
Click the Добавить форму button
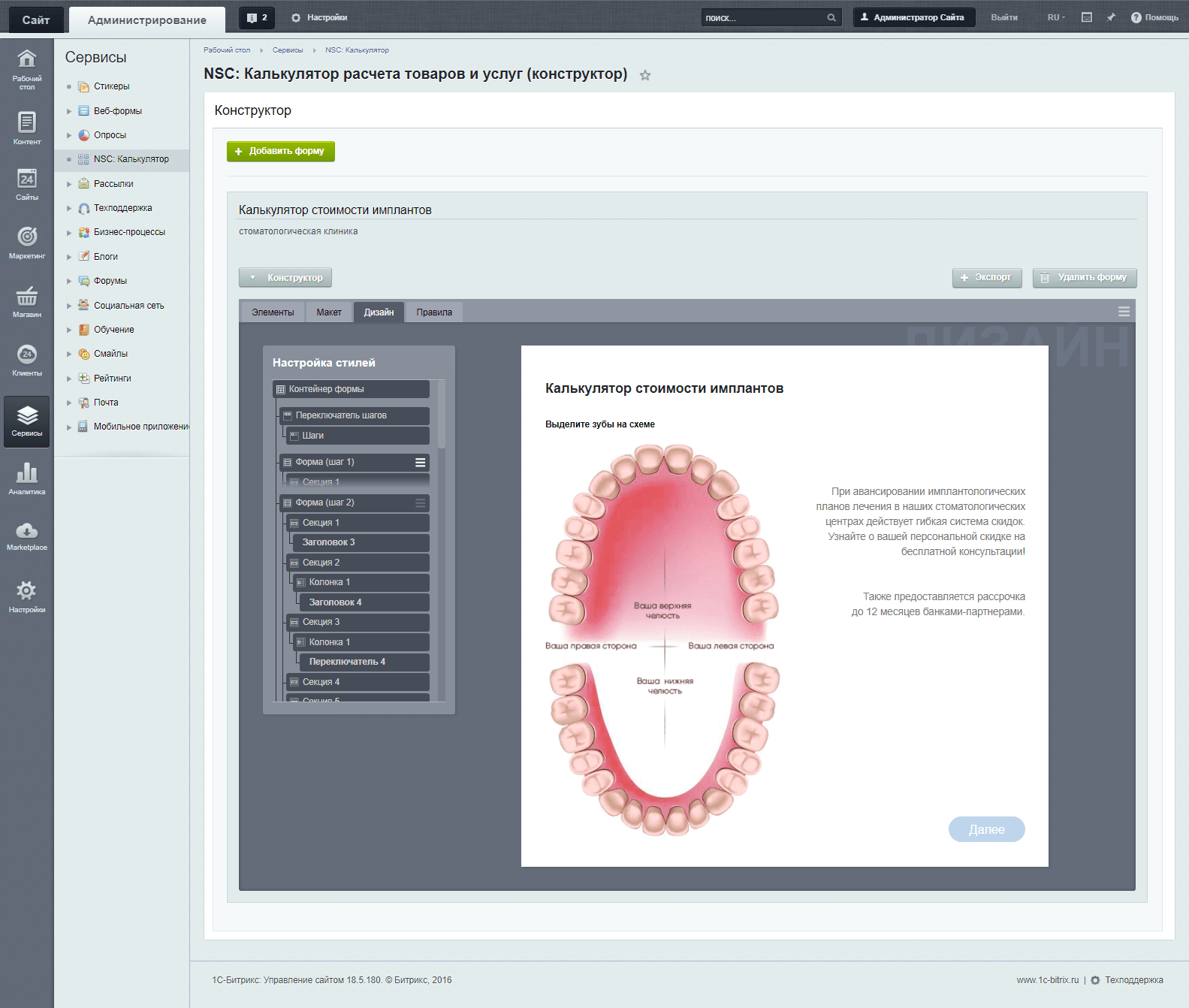click(x=281, y=151)
